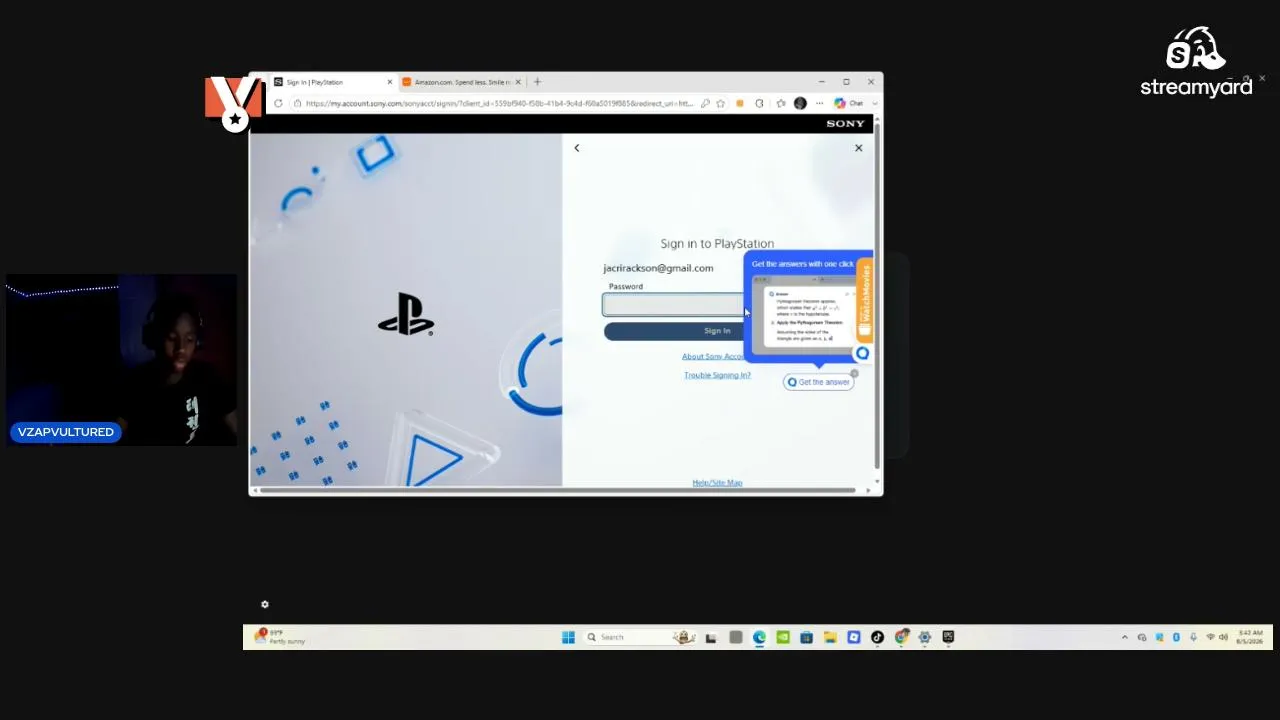Image resolution: width=1280 pixels, height=720 pixels.
Task: Show hidden system tray icons
Action: pyautogui.click(x=1124, y=637)
